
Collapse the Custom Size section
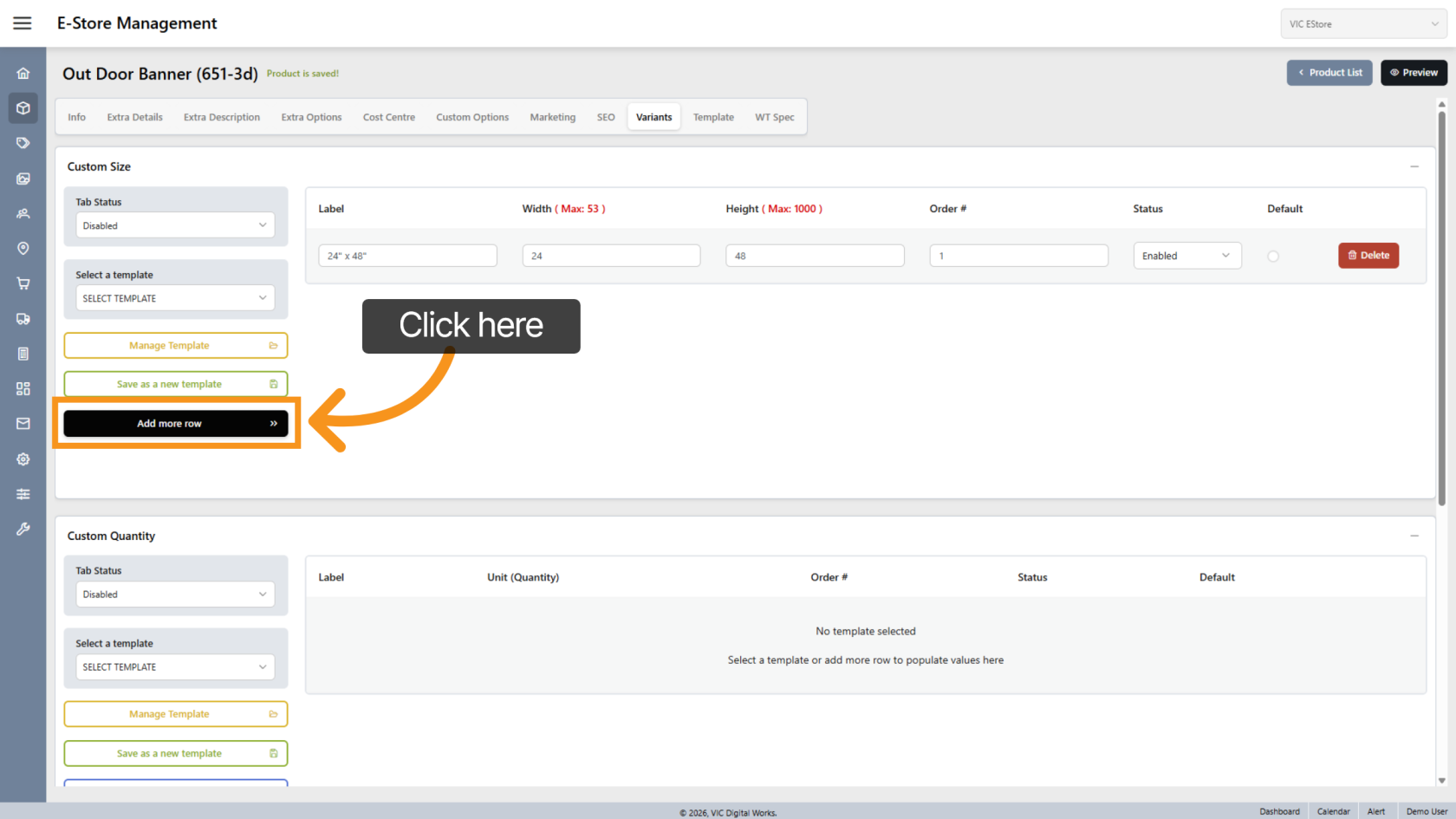1414,166
